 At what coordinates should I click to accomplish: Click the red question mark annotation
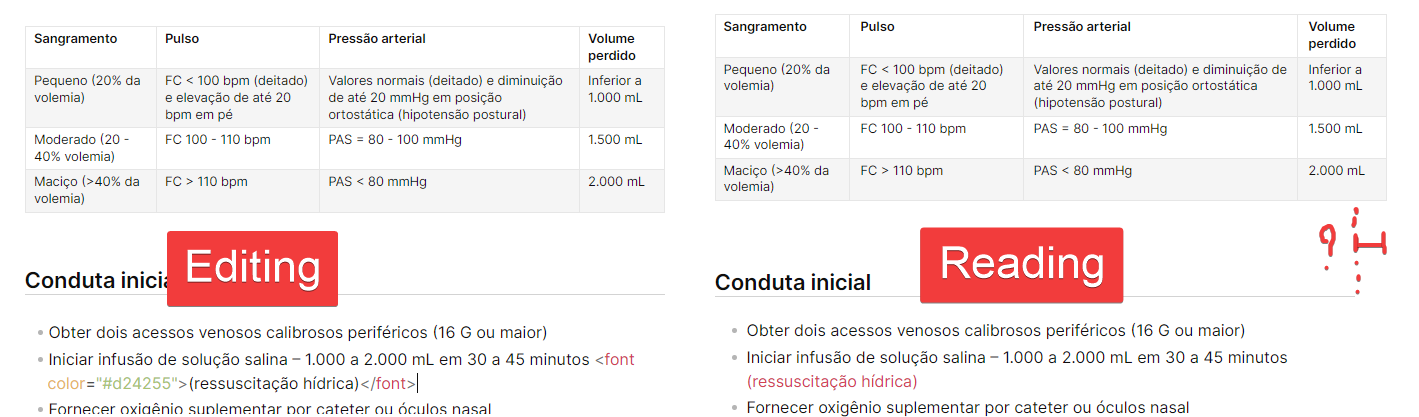(x=1328, y=246)
